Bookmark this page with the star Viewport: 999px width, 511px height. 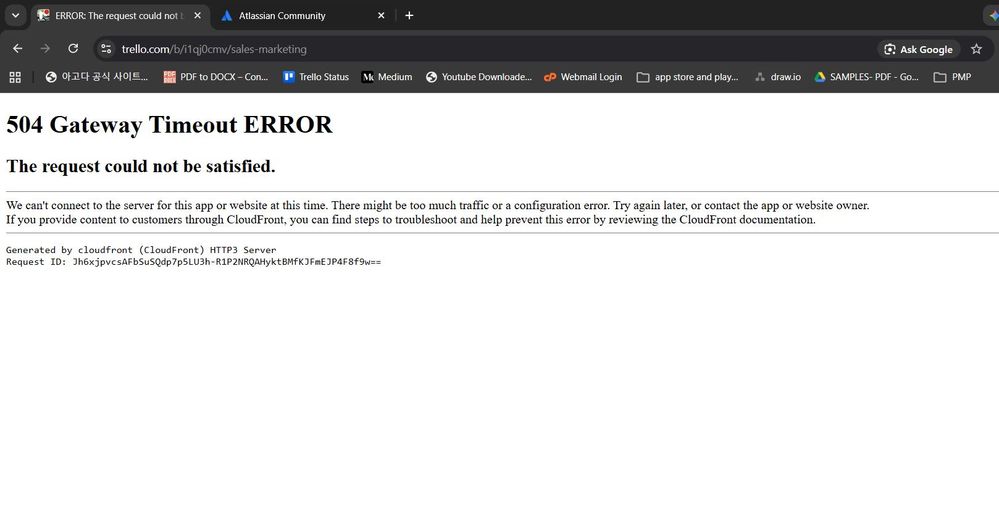[976, 49]
